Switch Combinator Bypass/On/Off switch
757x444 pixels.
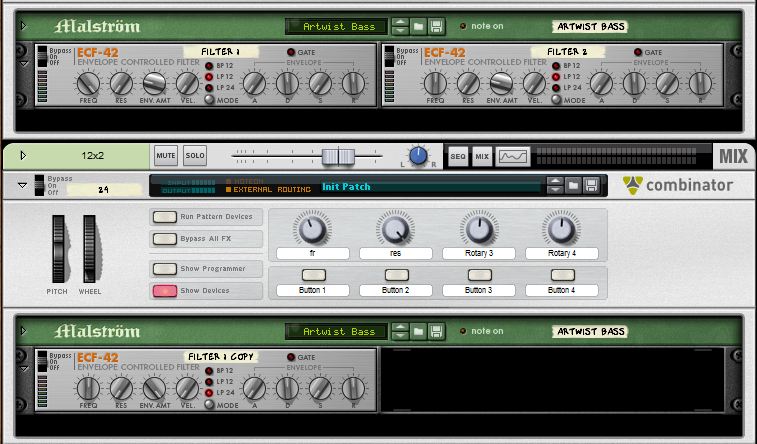39,185
